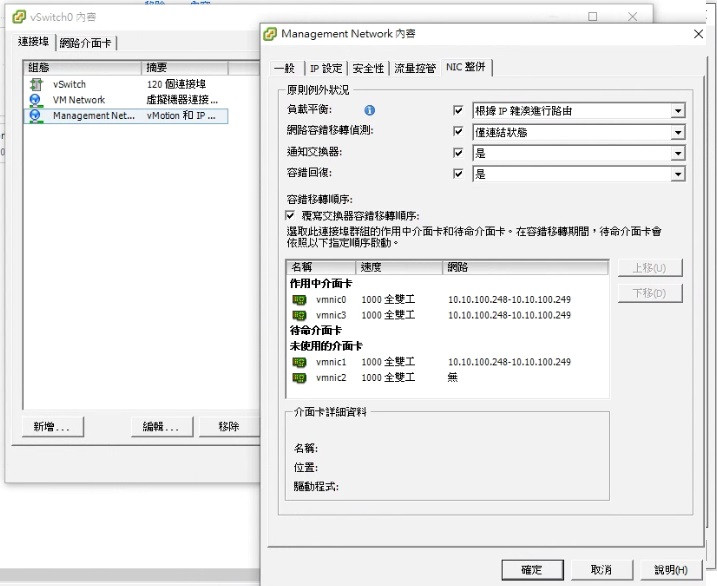Viewport: 717px width, 586px height.
Task: Select the vmnic1 row name
Action: [331, 362]
